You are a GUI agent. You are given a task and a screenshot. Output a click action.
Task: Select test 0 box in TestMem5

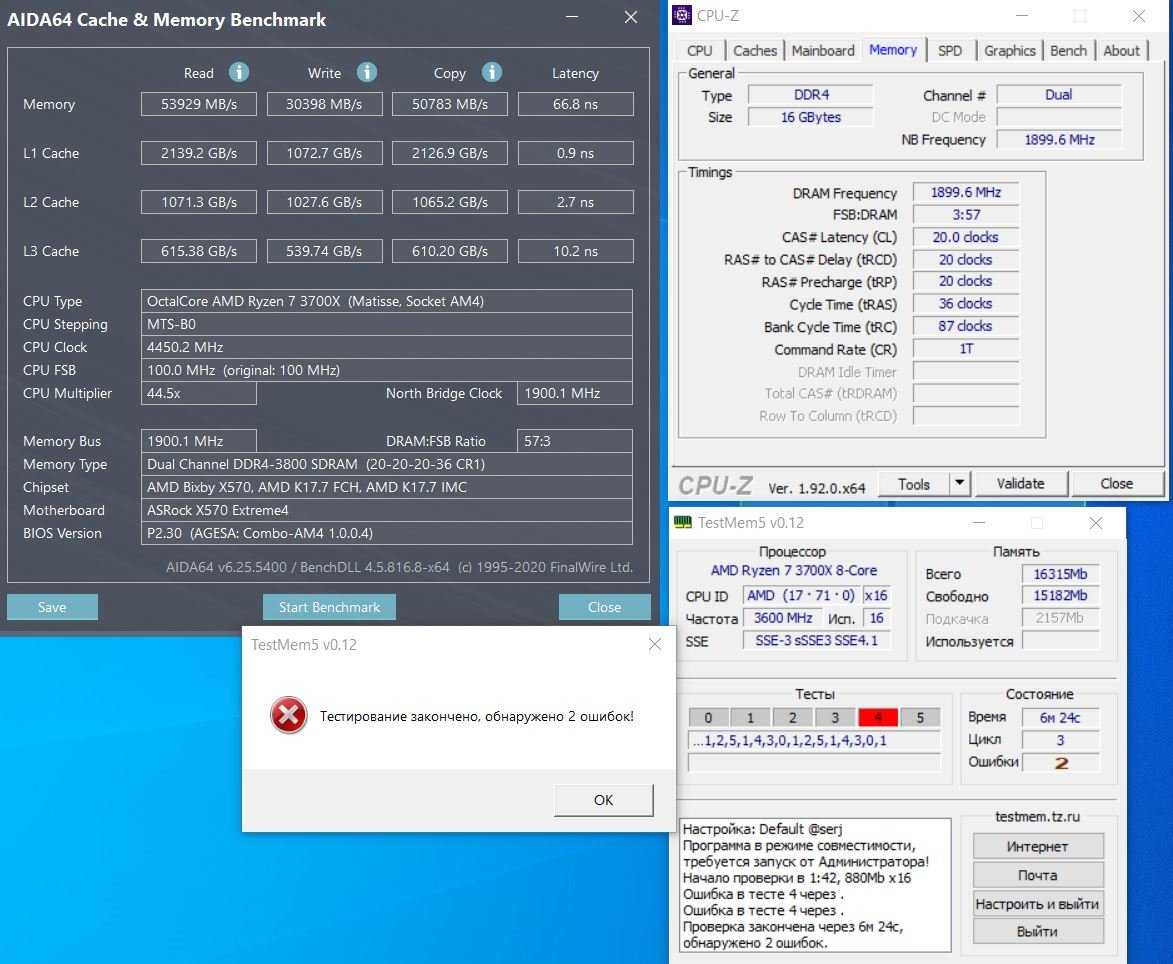point(708,717)
